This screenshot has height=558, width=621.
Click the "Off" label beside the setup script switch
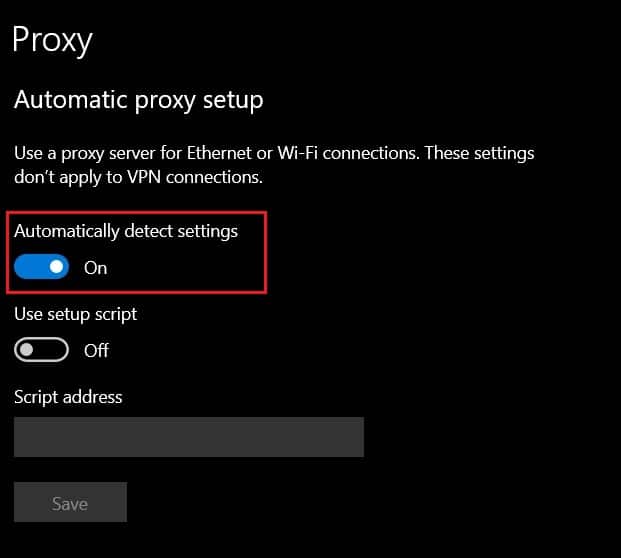pyautogui.click(x=96, y=351)
